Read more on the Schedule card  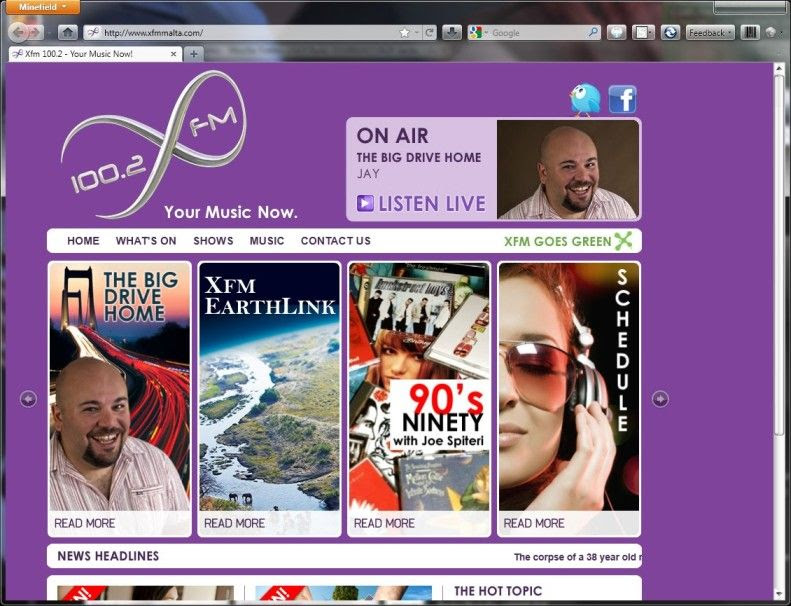pos(534,523)
